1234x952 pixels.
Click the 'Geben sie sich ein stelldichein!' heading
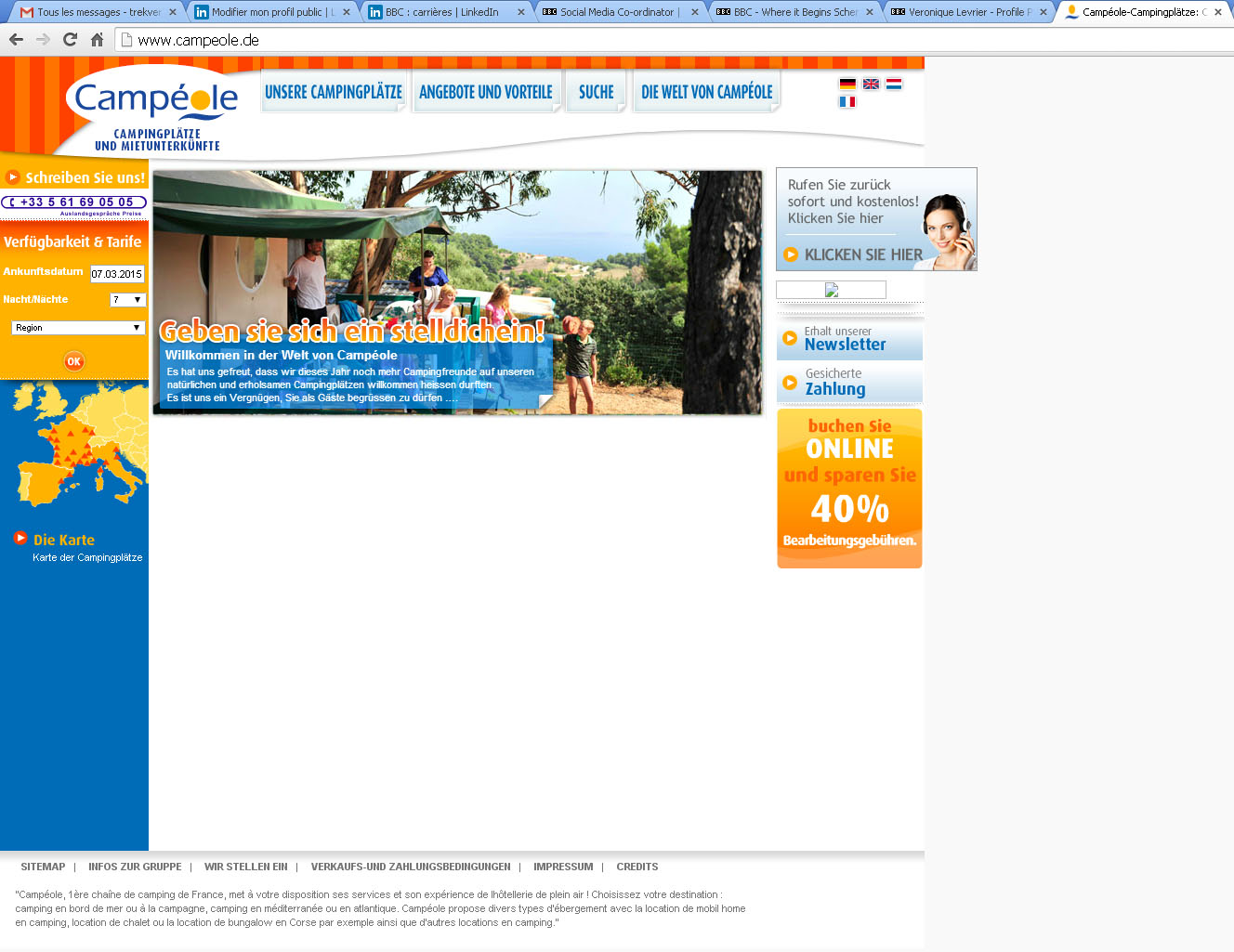[352, 331]
